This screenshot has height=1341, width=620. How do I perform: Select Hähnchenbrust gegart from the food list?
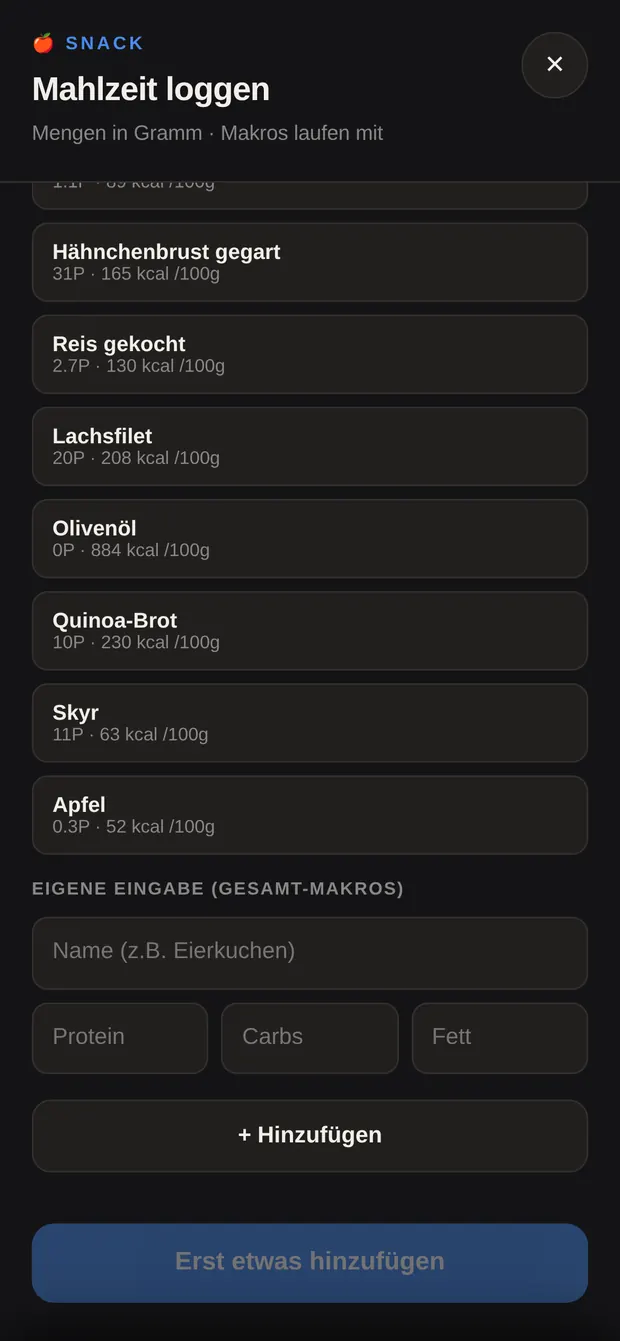310,262
